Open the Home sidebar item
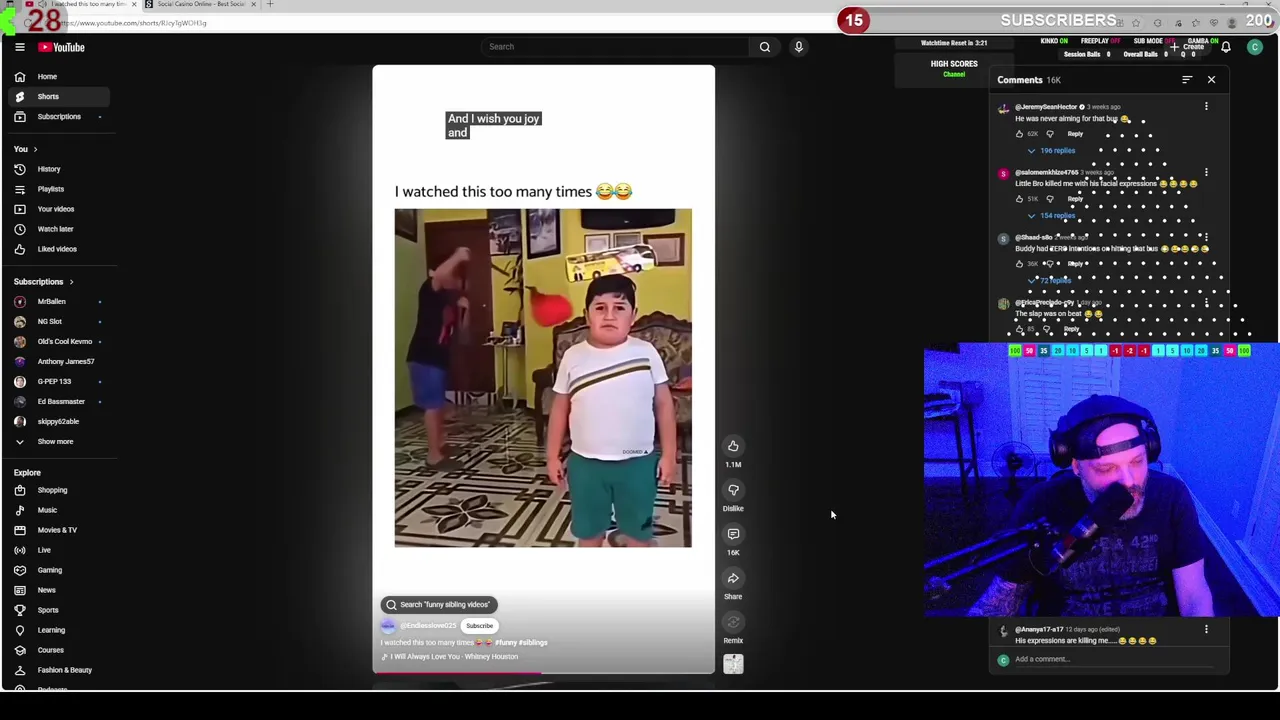The width and height of the screenshot is (1280, 720). [57, 77]
